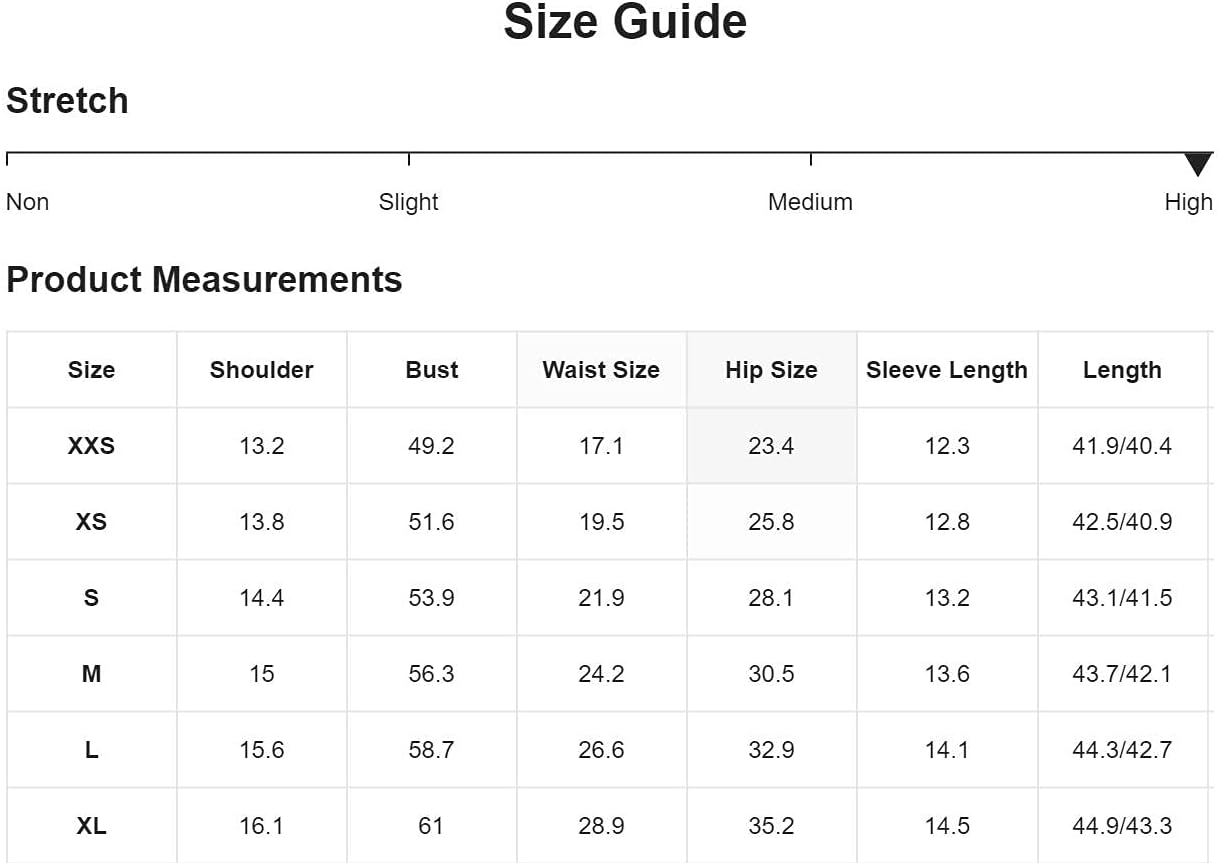Image resolution: width=1219 pixels, height=863 pixels.
Task: Select the XS size row label
Action: coord(91,522)
